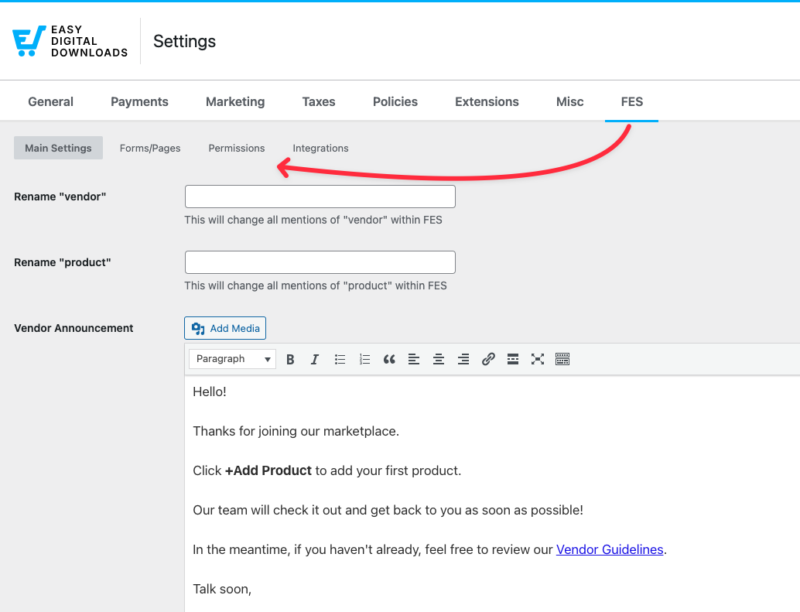This screenshot has width=800, height=612.
Task: Align text to the center
Action: pyautogui.click(x=438, y=359)
